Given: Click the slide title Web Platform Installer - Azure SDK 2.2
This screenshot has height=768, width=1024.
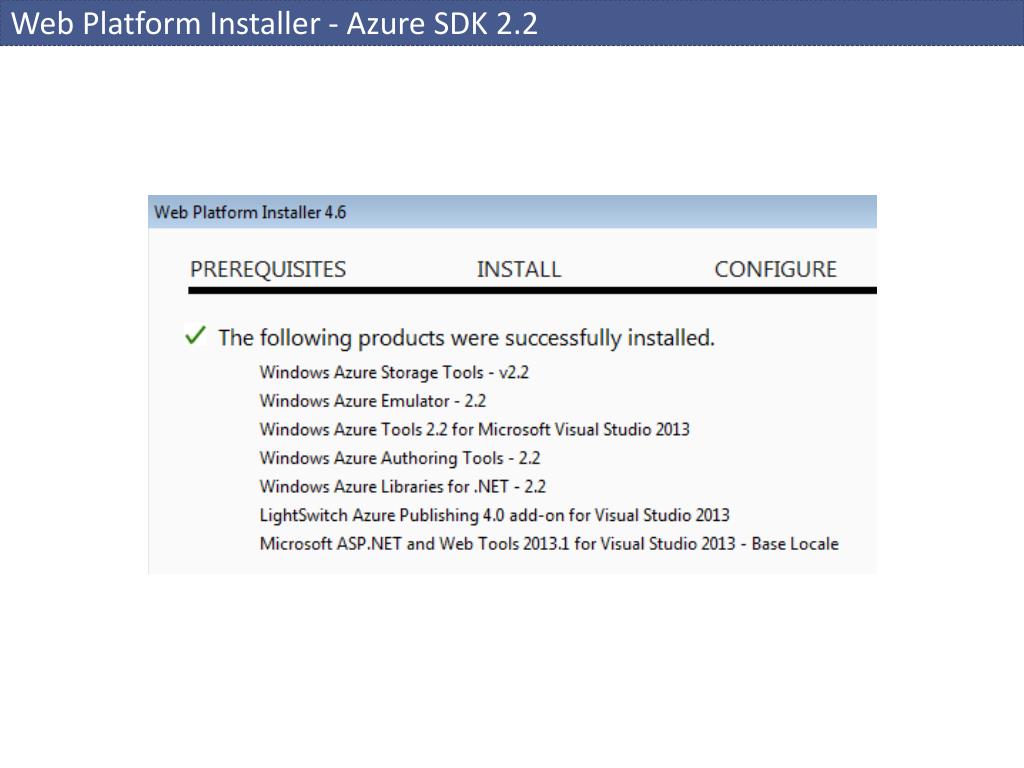Looking at the screenshot, I should pyautogui.click(x=274, y=24).
